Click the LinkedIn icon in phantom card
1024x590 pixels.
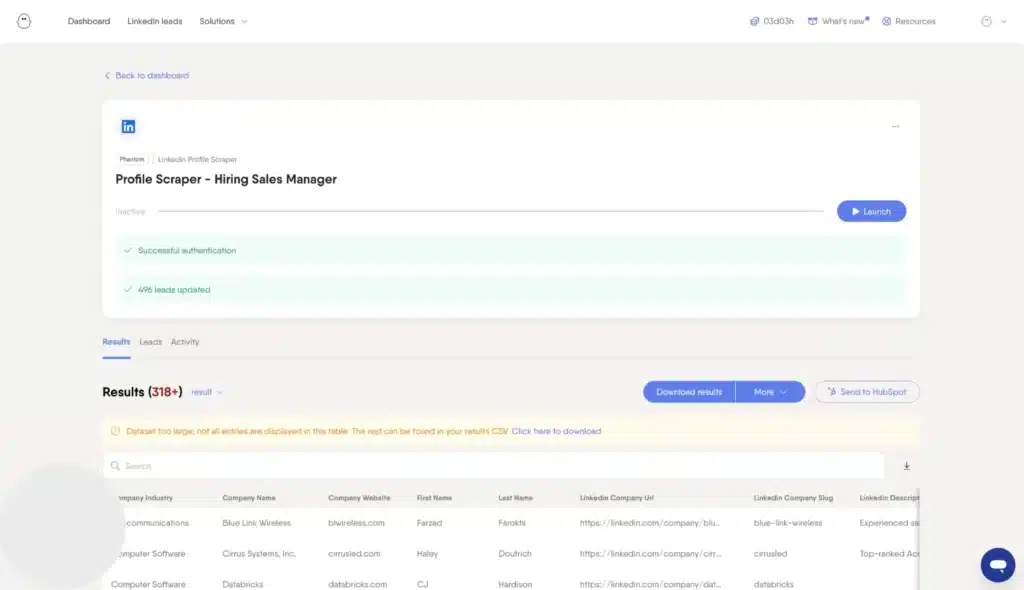coord(128,127)
